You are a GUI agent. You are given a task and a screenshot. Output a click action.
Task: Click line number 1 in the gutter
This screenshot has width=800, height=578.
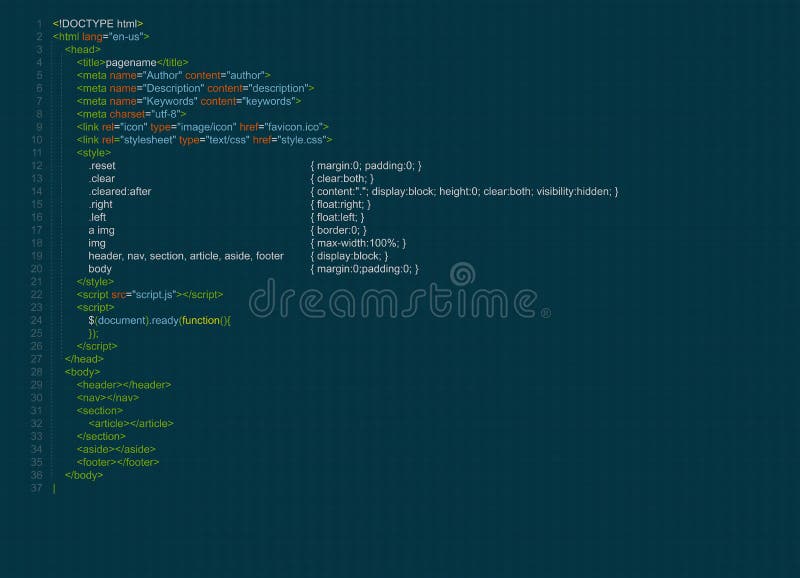click(x=39, y=24)
